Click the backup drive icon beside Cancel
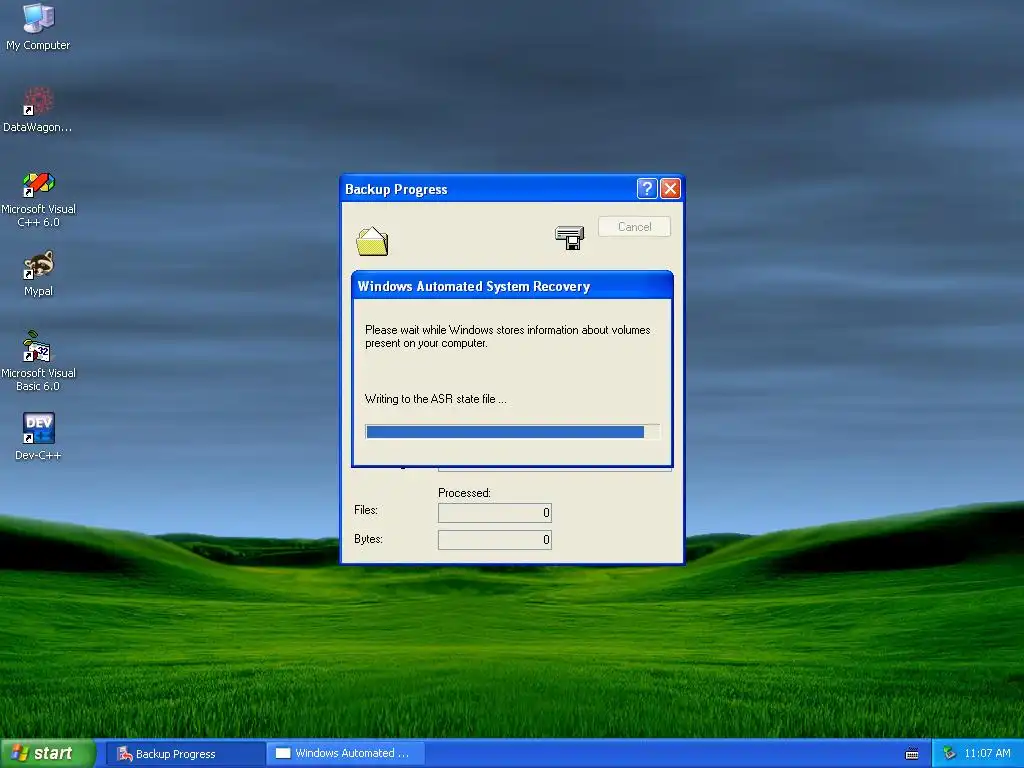This screenshot has width=1024, height=768. point(569,238)
